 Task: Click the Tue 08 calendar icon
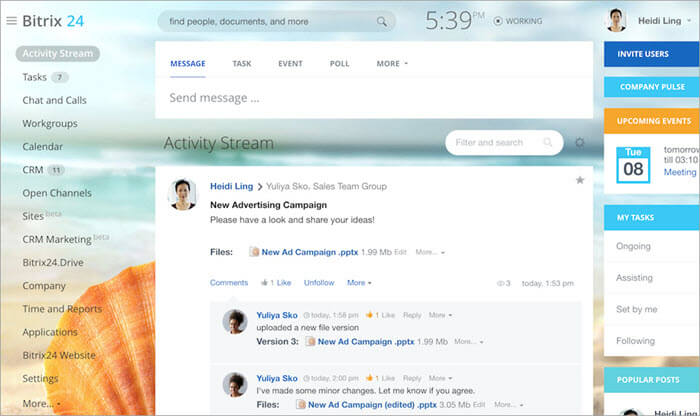coord(633,163)
